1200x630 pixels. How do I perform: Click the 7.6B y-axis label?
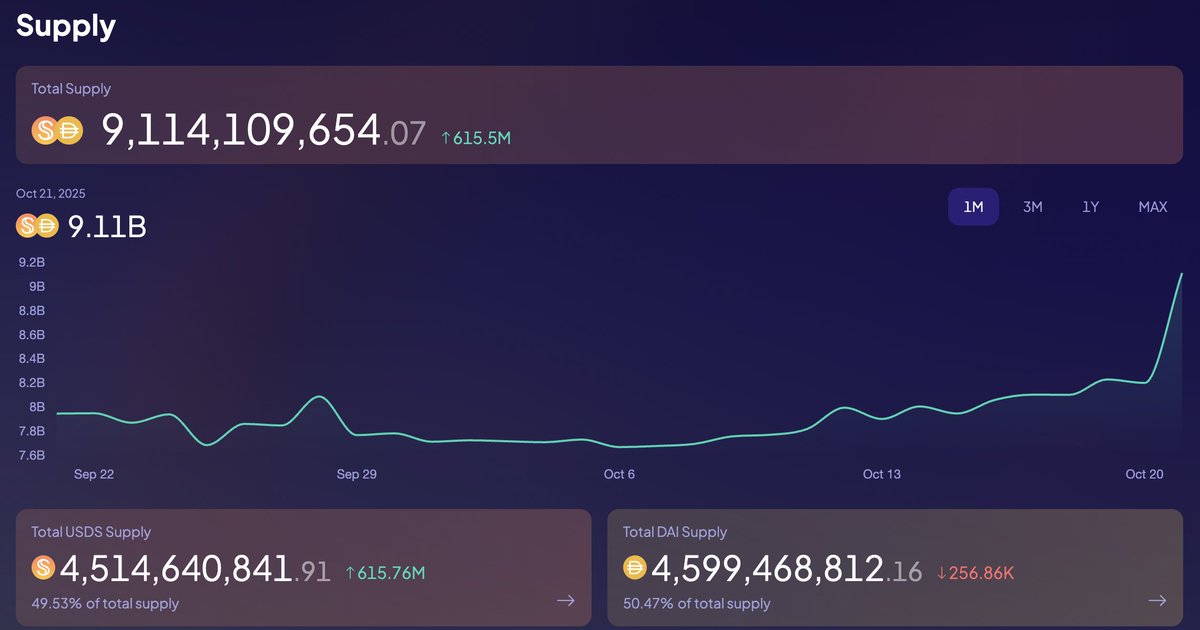point(32,455)
